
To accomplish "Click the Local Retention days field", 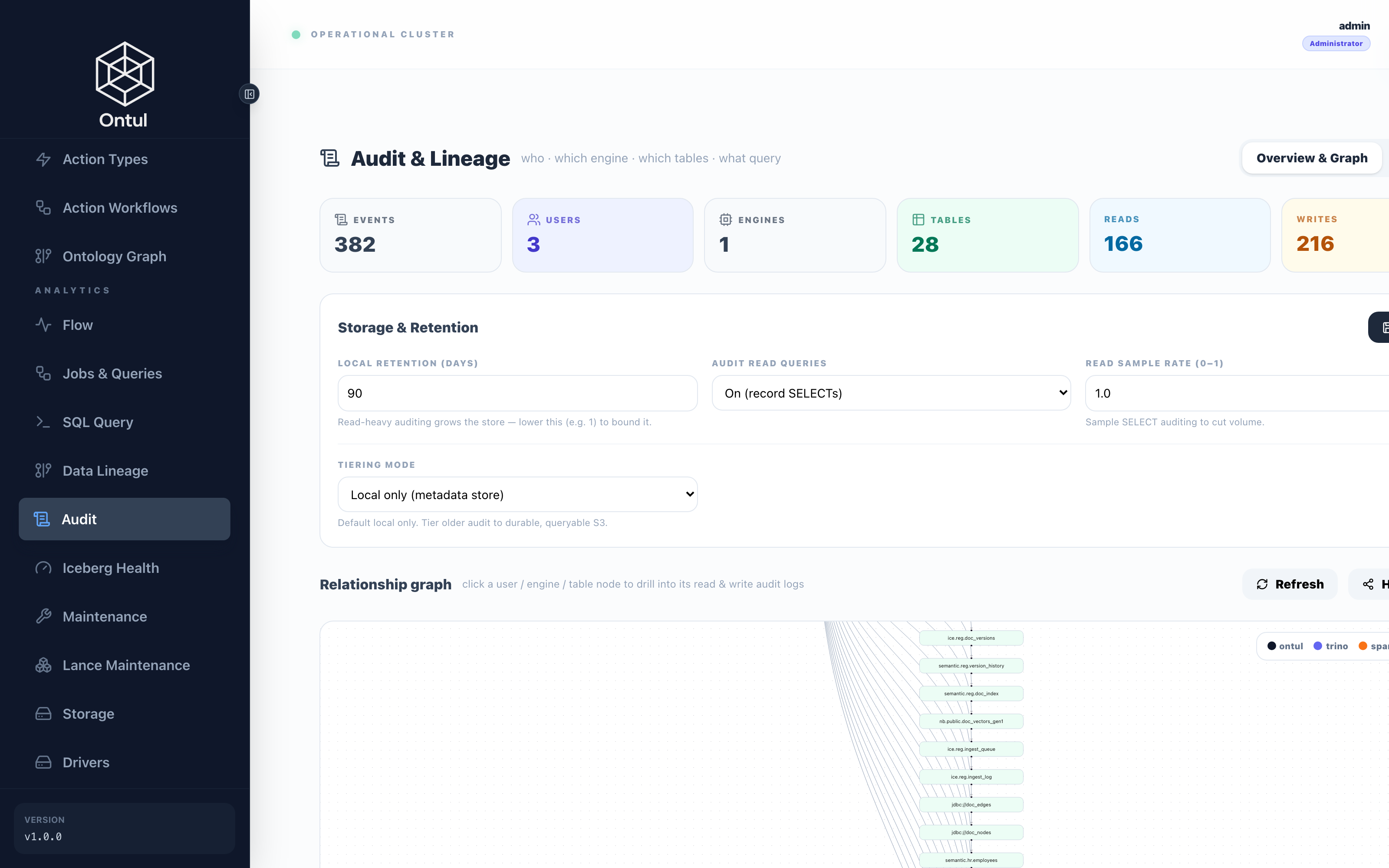I will click(x=518, y=393).
